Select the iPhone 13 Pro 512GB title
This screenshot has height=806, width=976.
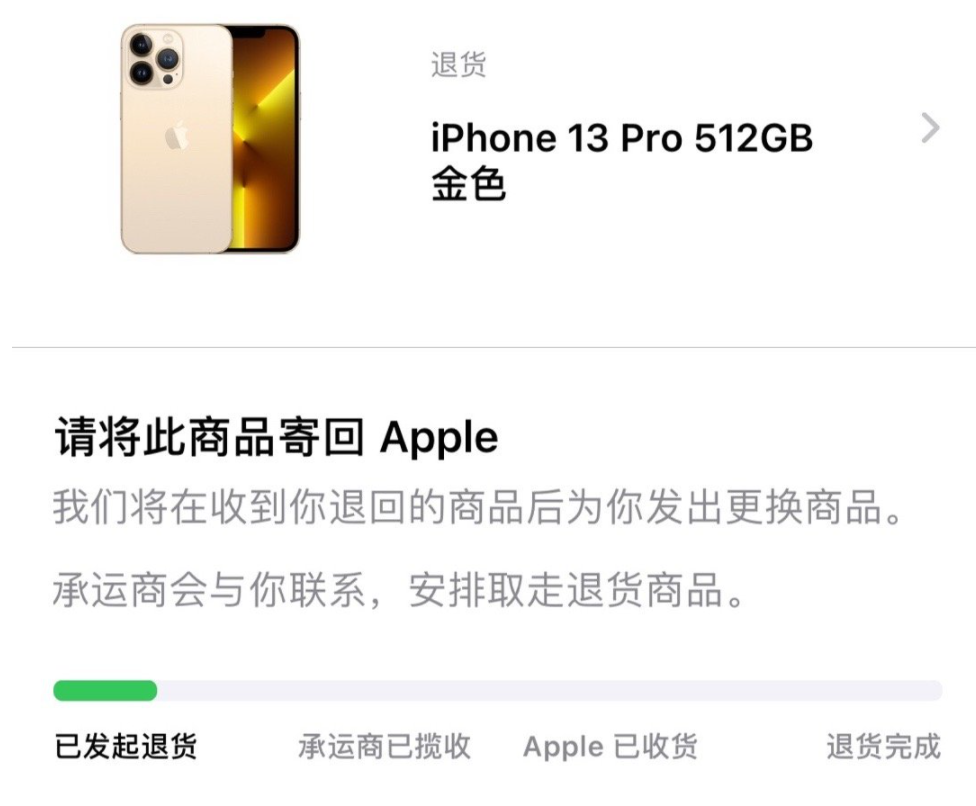point(622,138)
